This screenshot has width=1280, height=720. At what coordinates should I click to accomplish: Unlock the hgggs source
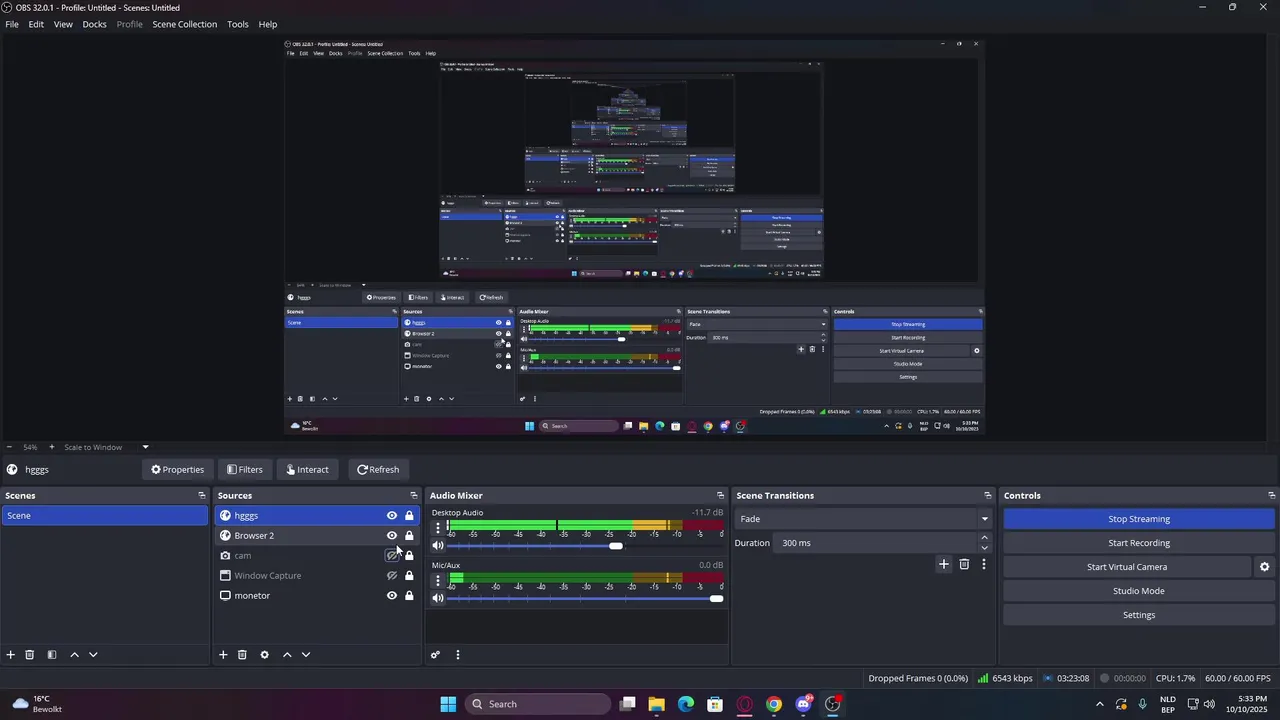coord(409,516)
